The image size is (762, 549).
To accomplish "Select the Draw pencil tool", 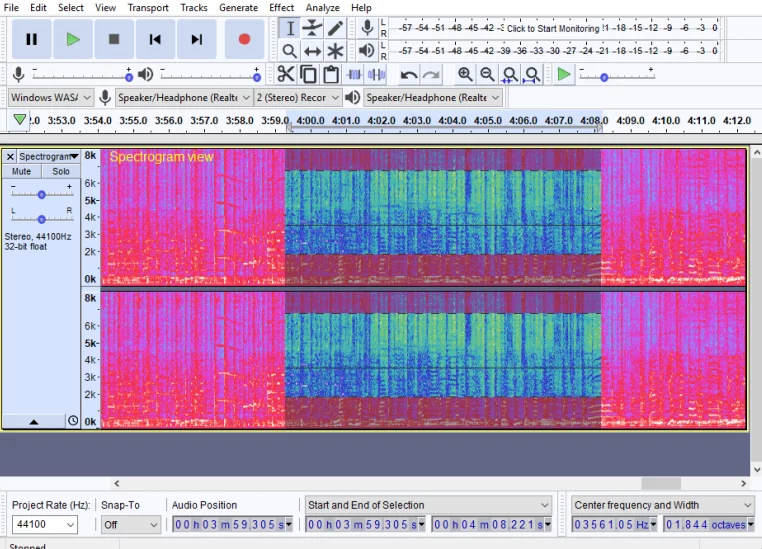I will tap(336, 28).
